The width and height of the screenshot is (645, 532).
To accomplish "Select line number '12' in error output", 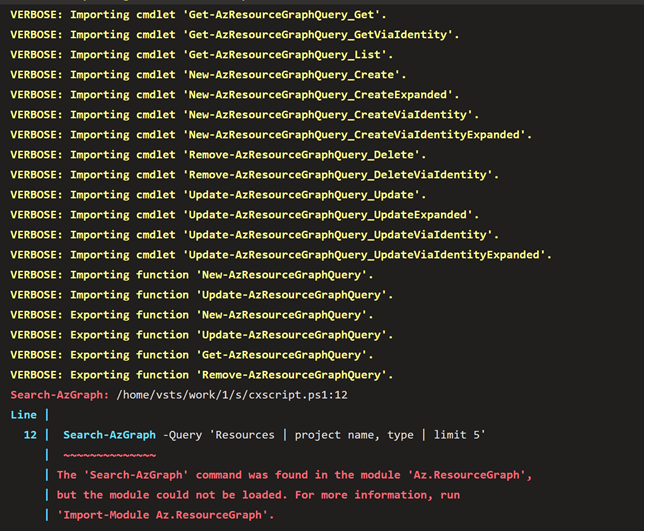I will click(30, 435).
